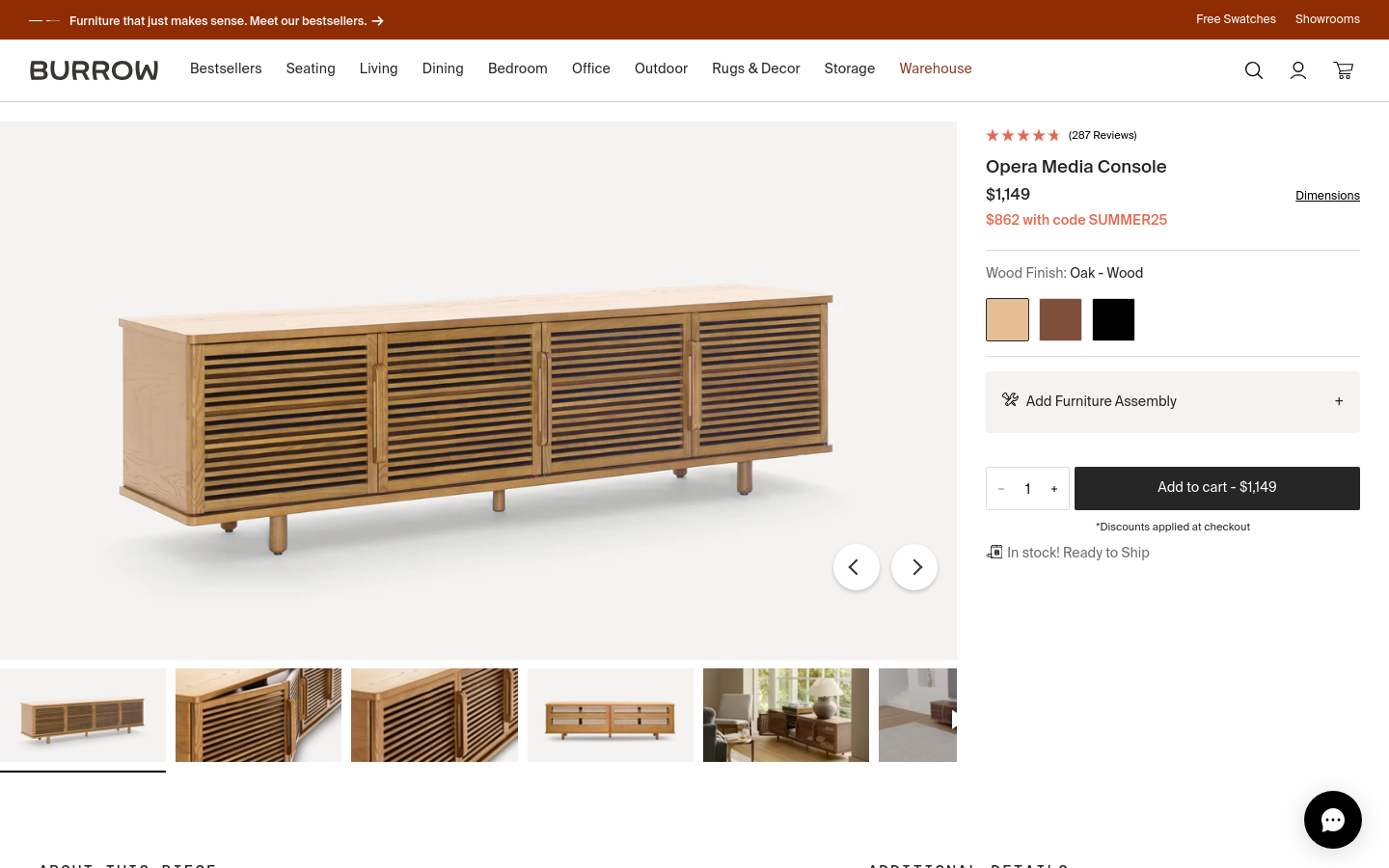Show next product image arrow
Screen dimensions: 1389x868
pos(914,567)
